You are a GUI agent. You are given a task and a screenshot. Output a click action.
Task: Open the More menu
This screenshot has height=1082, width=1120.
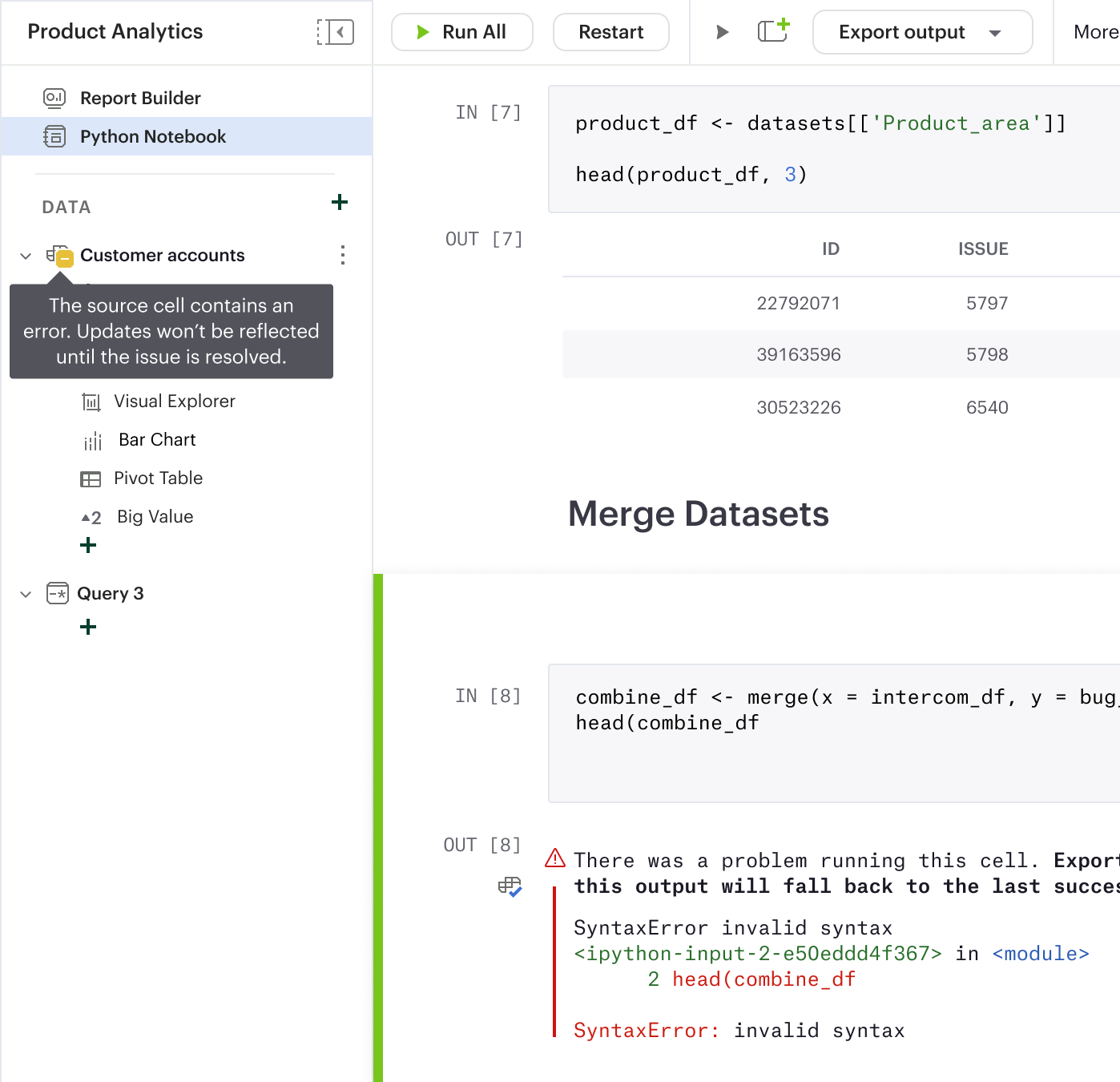pyautogui.click(x=1095, y=32)
